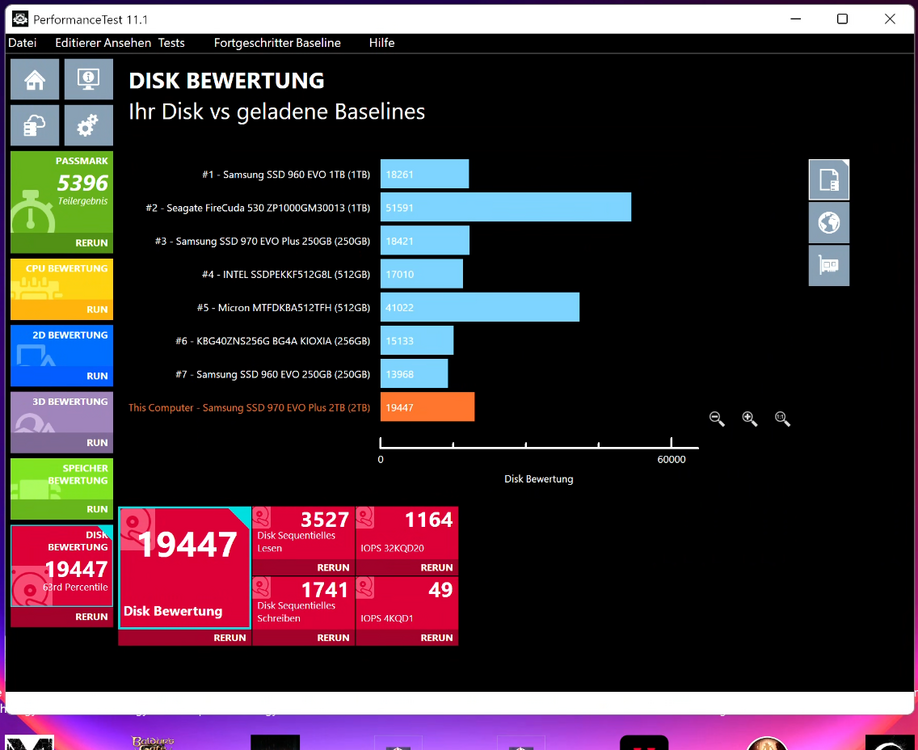Image resolution: width=918 pixels, height=750 pixels.
Task: Click the globe web baselines icon
Action: pyautogui.click(x=829, y=222)
